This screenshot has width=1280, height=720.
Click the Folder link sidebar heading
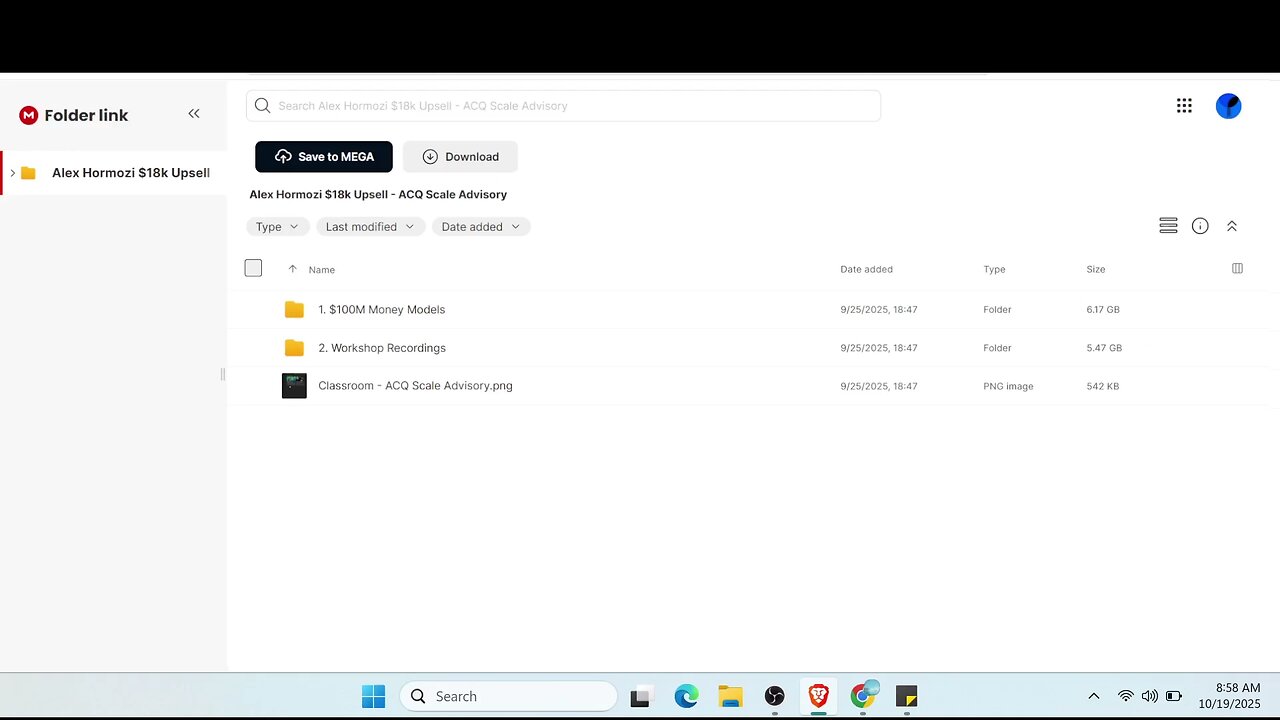click(x=86, y=115)
